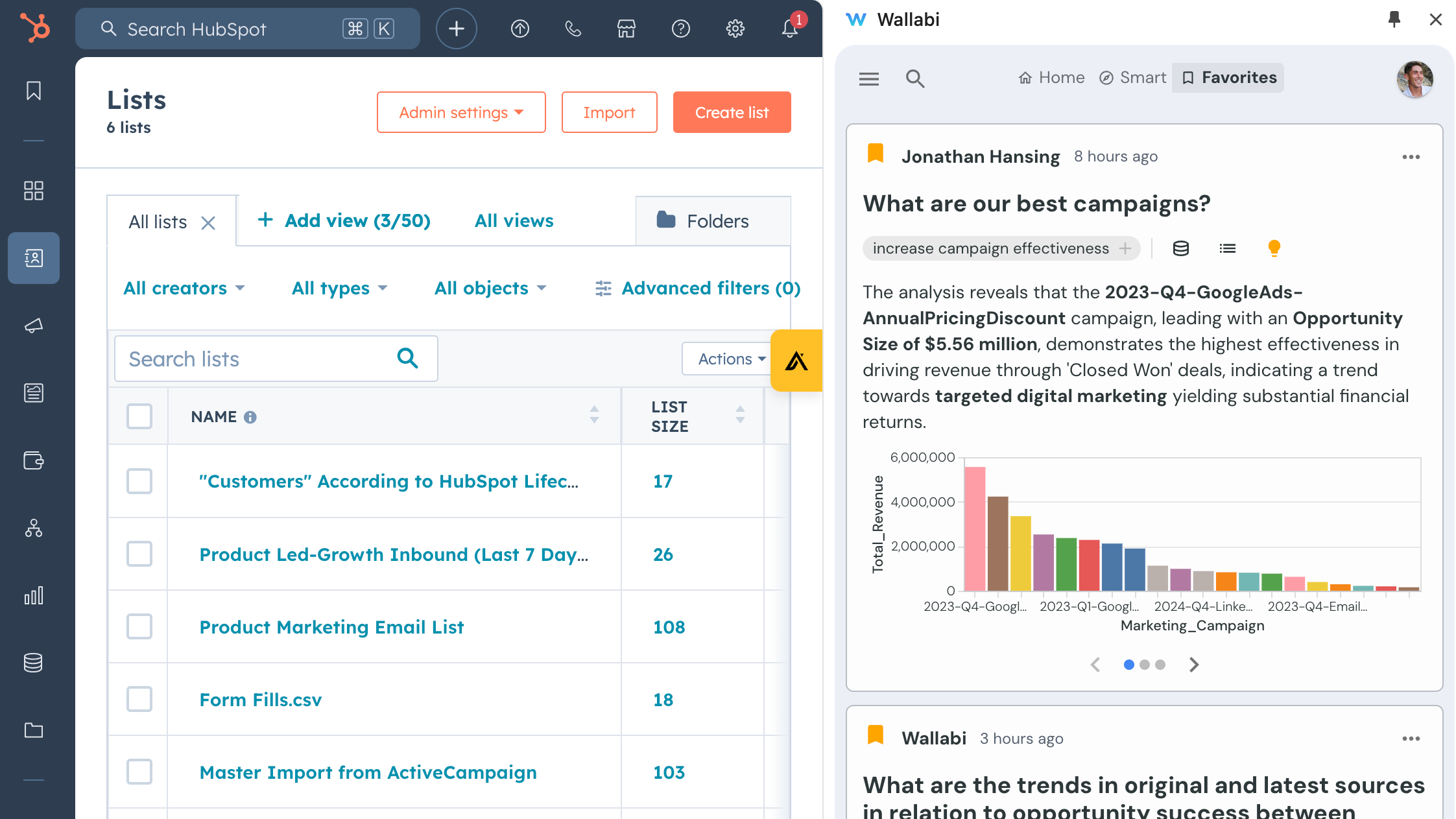Switch to the Favorites tab
The width and height of the screenshot is (1456, 819).
pos(1228,78)
